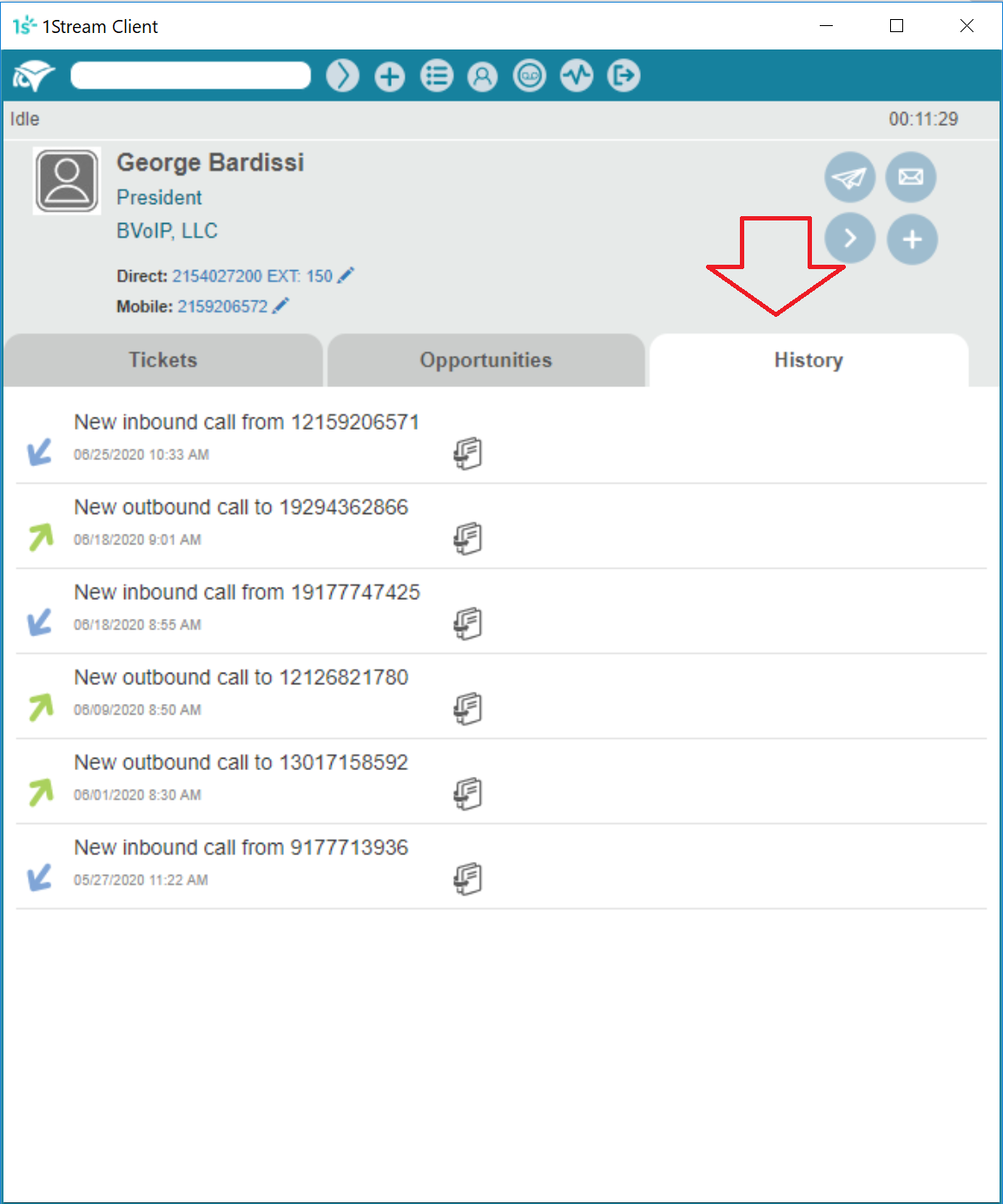
Task: Click the round chevron arrow button
Action: point(849,239)
